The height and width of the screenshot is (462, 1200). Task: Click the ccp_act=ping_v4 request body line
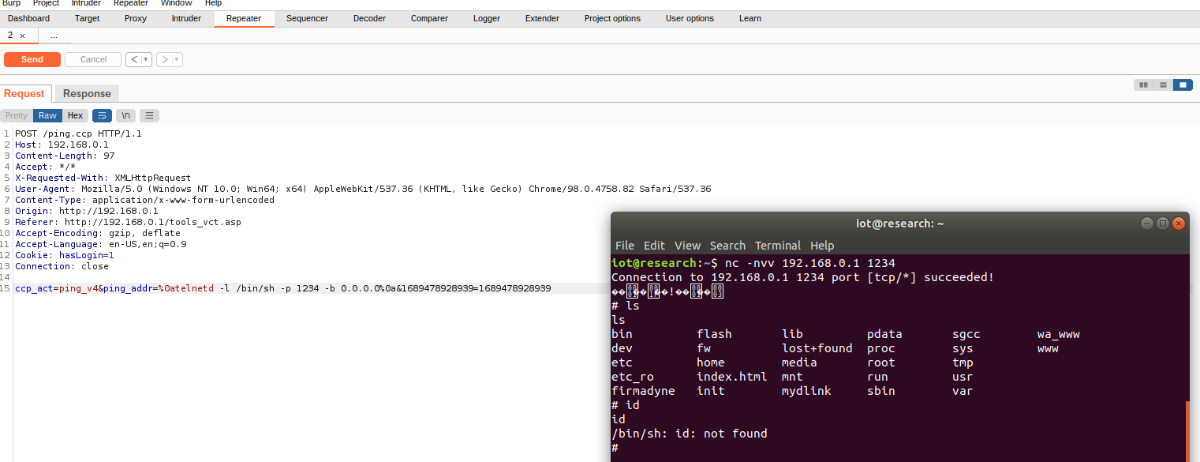click(283, 288)
